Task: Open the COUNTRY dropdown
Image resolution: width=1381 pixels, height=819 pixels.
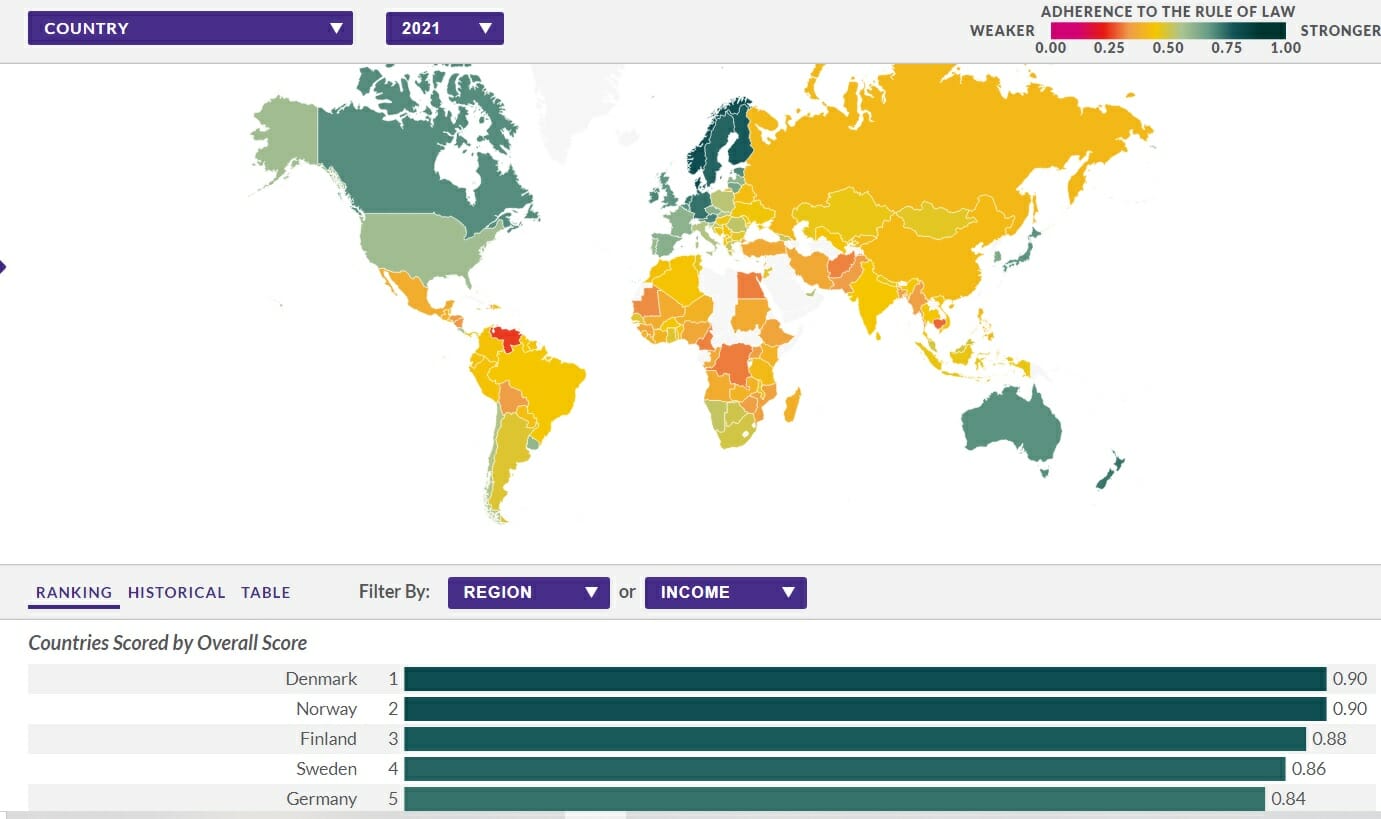Action: coord(190,28)
